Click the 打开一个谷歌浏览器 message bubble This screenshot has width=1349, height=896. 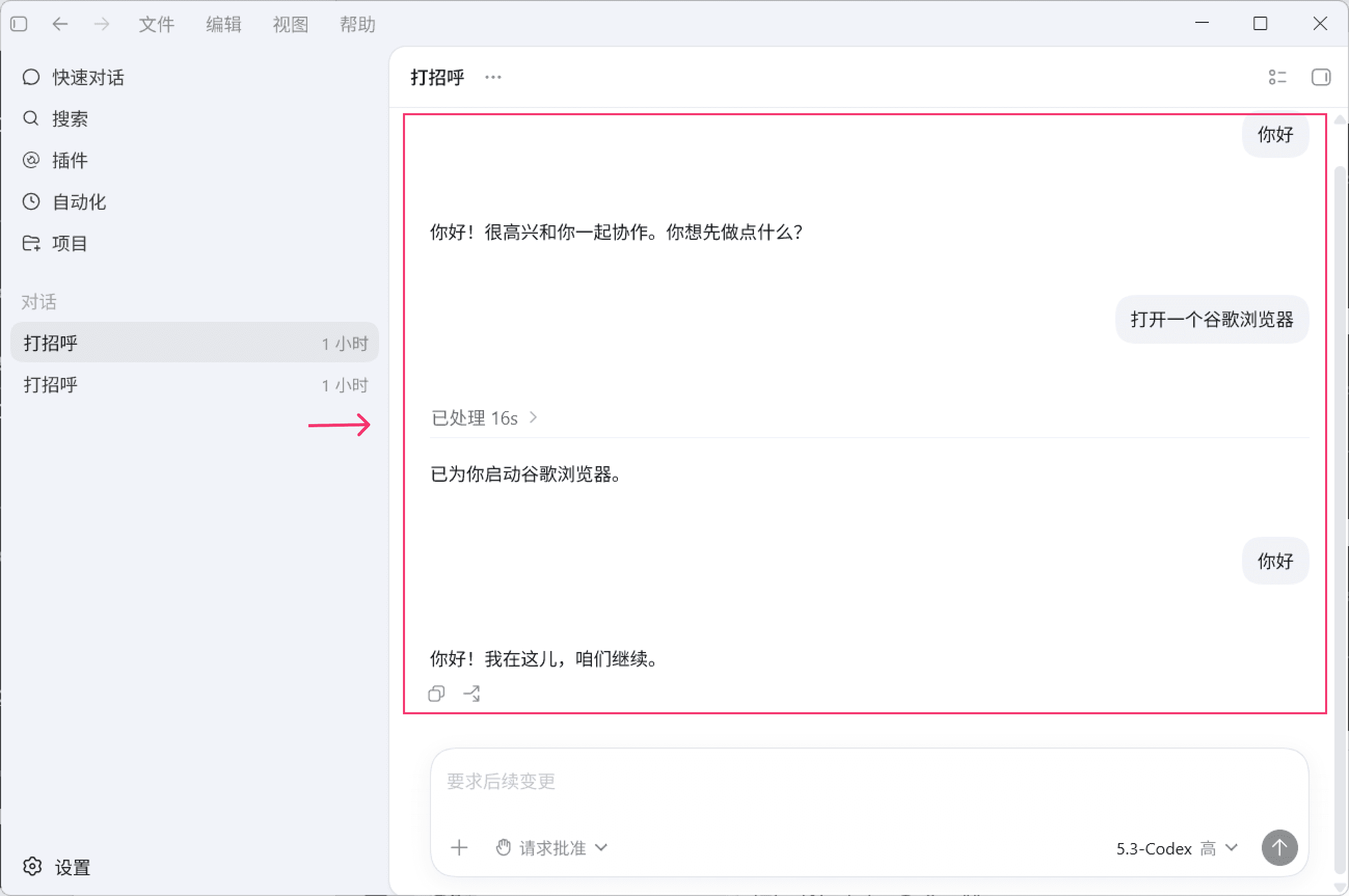1212,319
